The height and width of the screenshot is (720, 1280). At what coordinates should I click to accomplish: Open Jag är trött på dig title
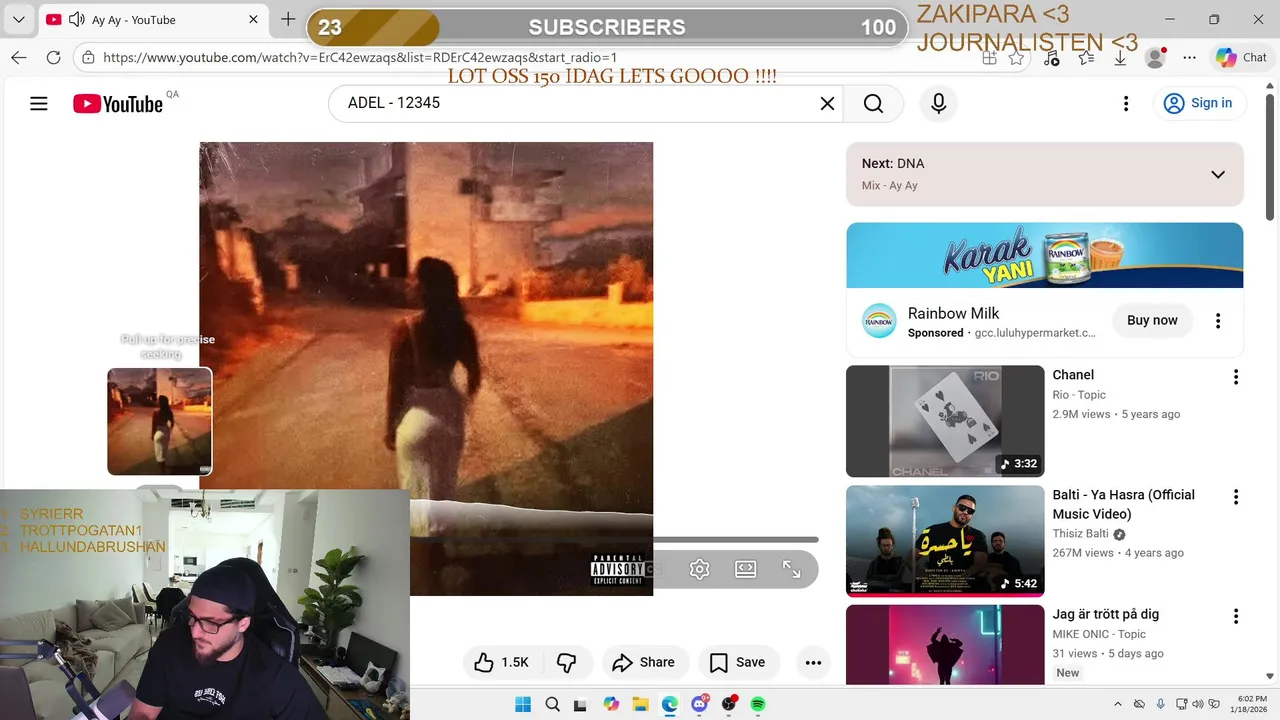[x=1105, y=614]
